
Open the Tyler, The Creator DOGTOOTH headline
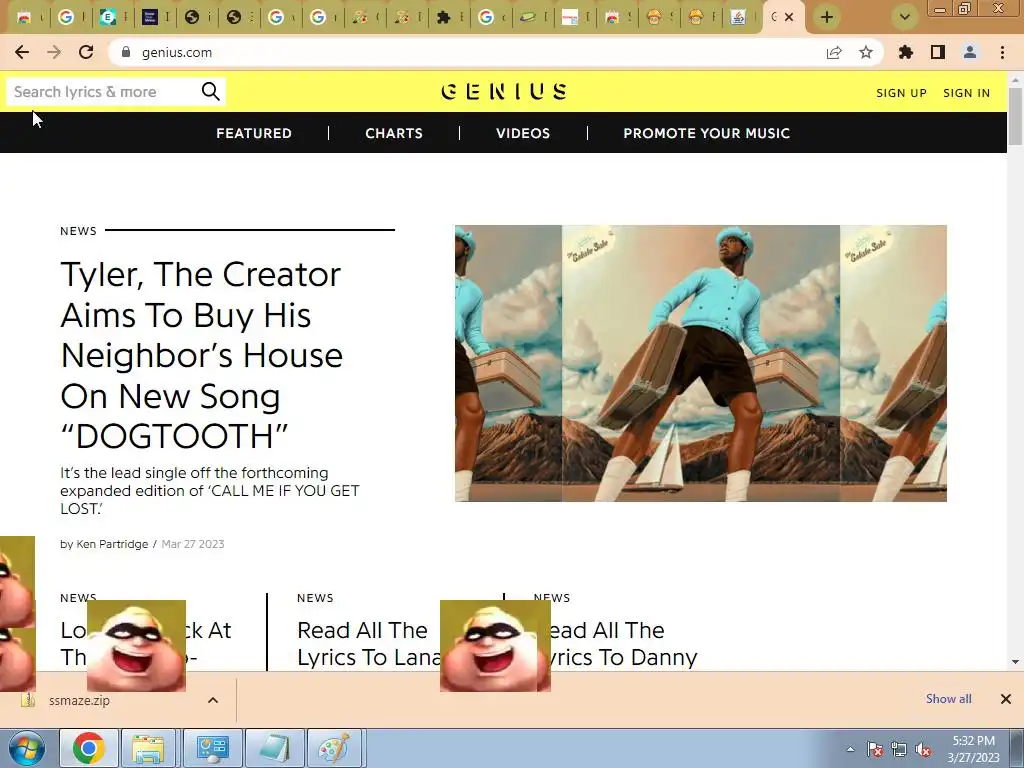[x=201, y=355]
